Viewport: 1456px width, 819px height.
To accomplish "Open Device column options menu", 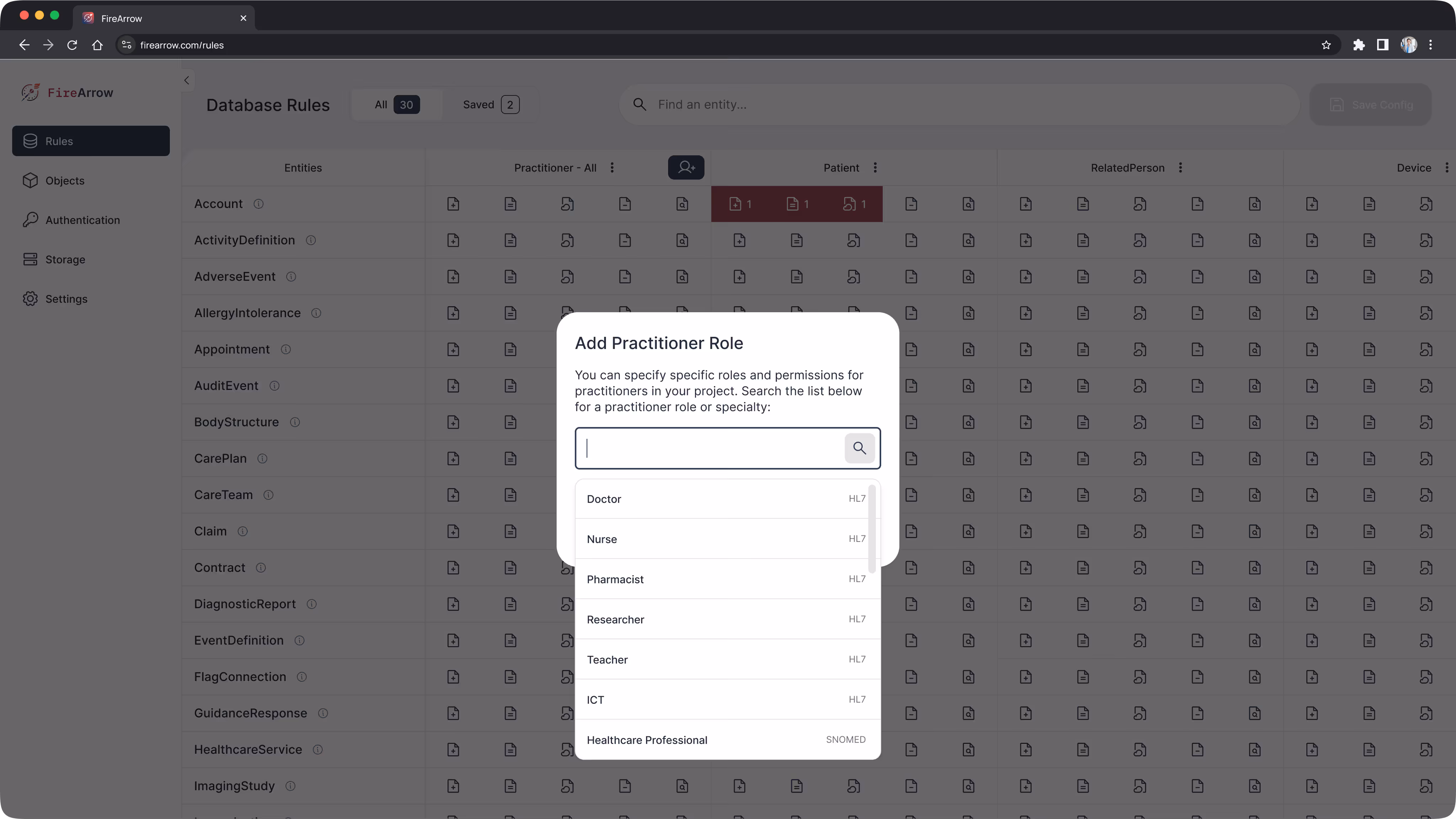I will coord(1447,168).
